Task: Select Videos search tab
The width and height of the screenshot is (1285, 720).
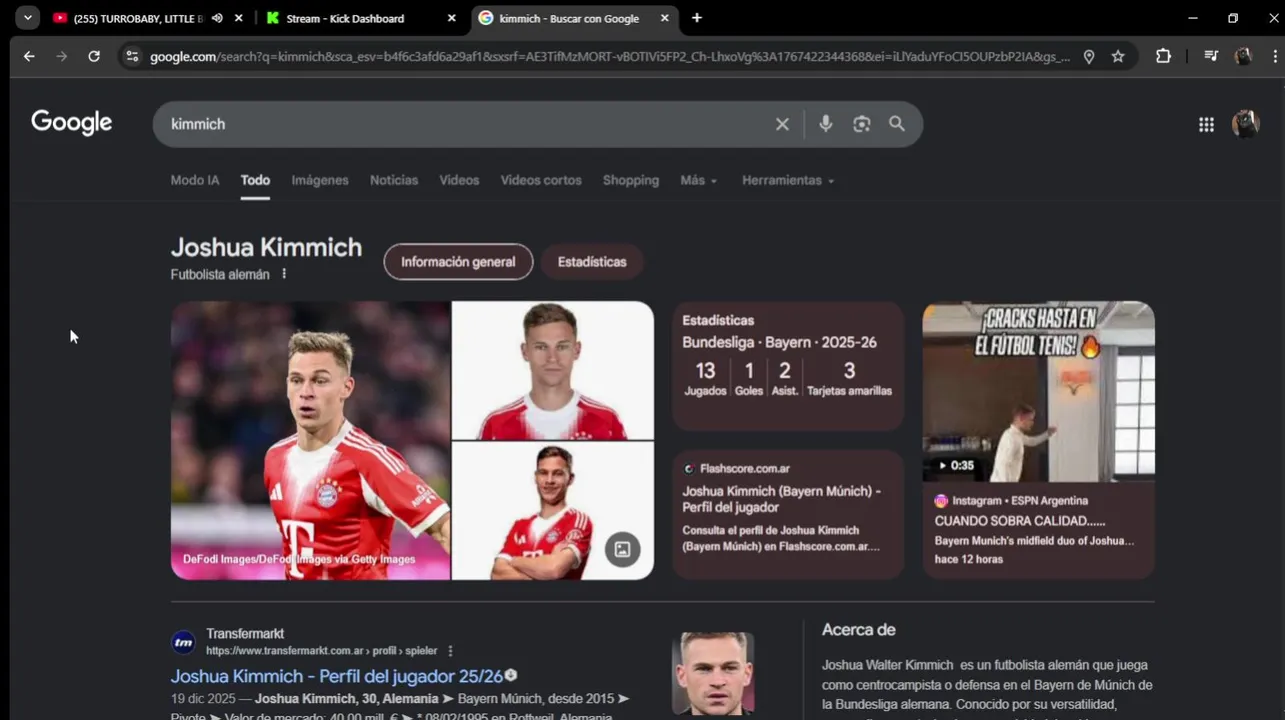Action: [x=459, y=180]
